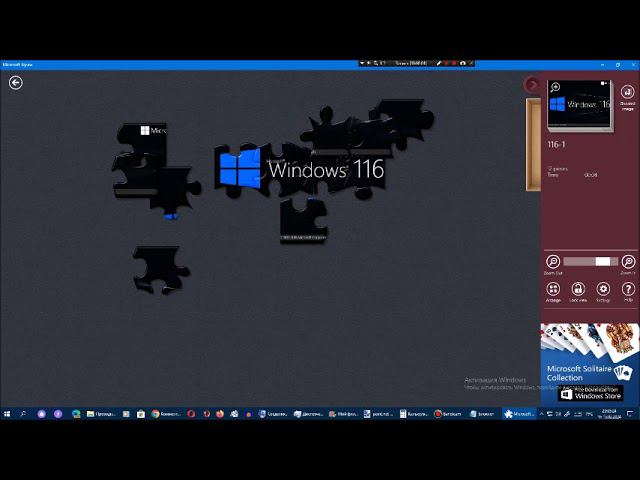Click the Zoom Out magnifier
The image size is (640, 480).
(x=553, y=262)
